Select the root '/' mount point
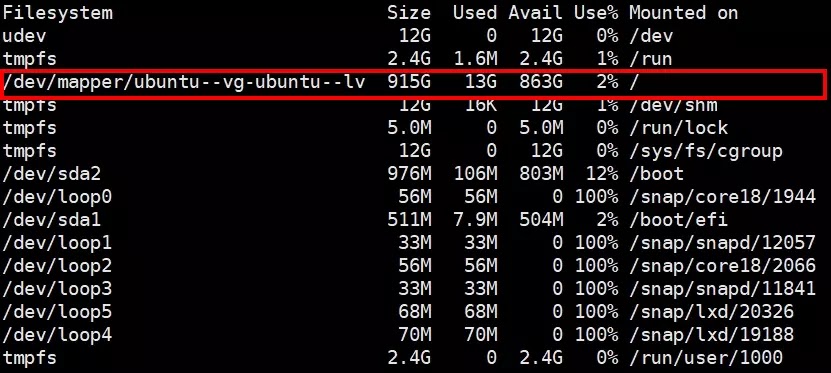This screenshot has height=373, width=831. 634,82
